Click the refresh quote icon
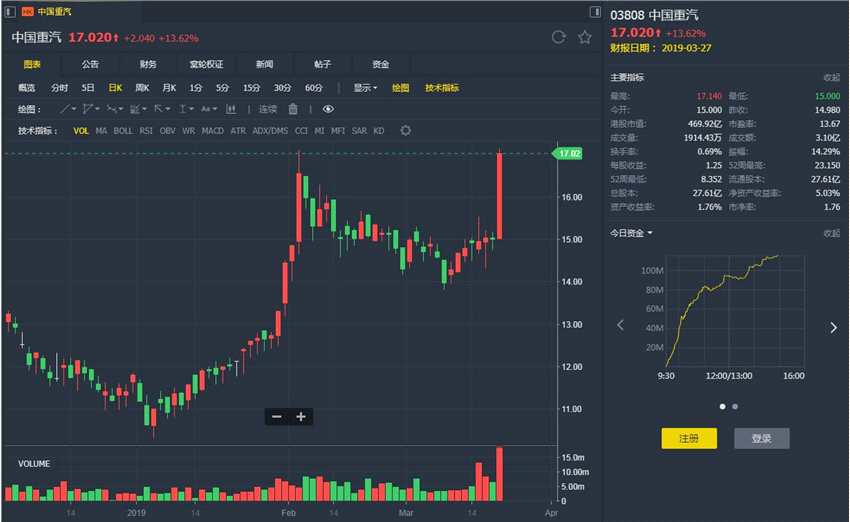 (558, 37)
